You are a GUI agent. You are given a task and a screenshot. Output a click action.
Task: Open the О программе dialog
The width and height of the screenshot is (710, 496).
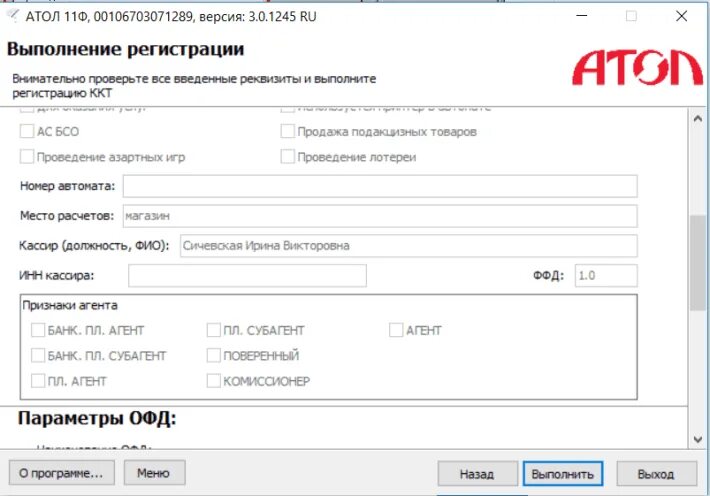(x=62, y=473)
